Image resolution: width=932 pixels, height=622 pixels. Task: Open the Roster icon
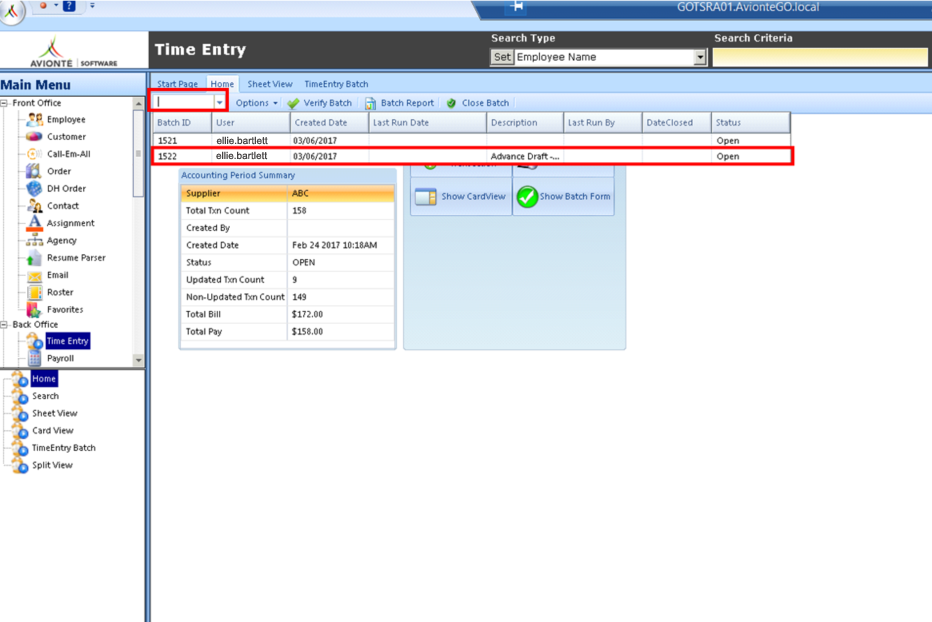pyautogui.click(x=34, y=293)
